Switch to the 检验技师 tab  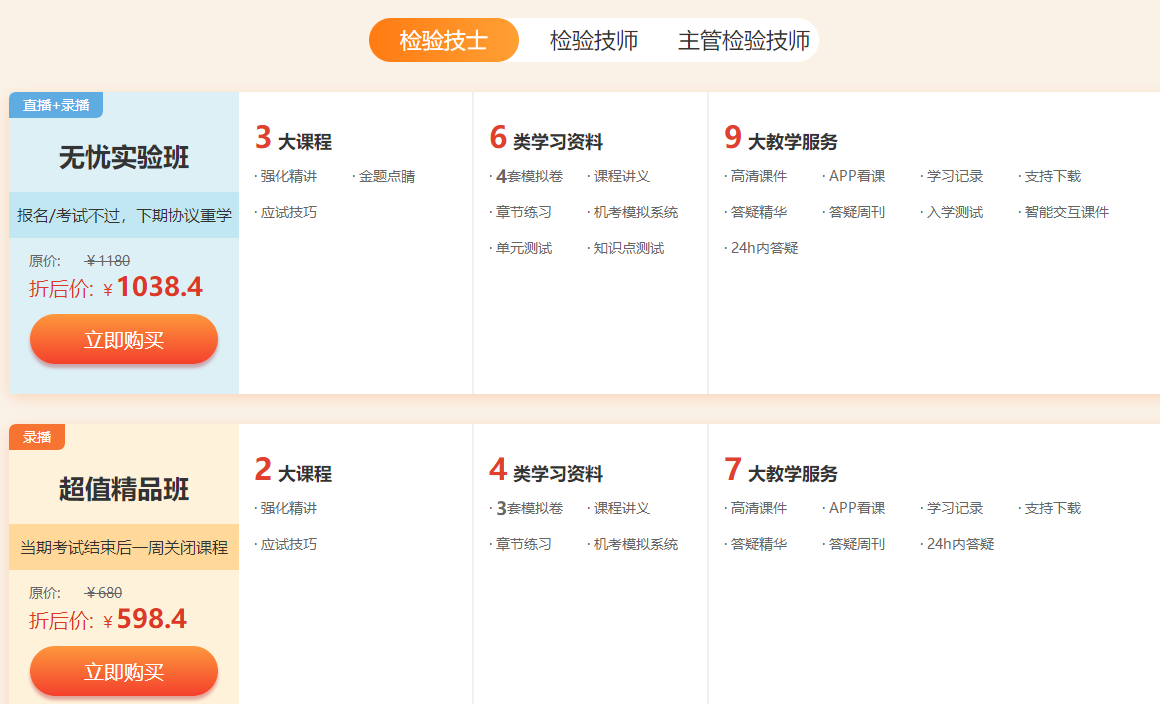click(x=594, y=41)
